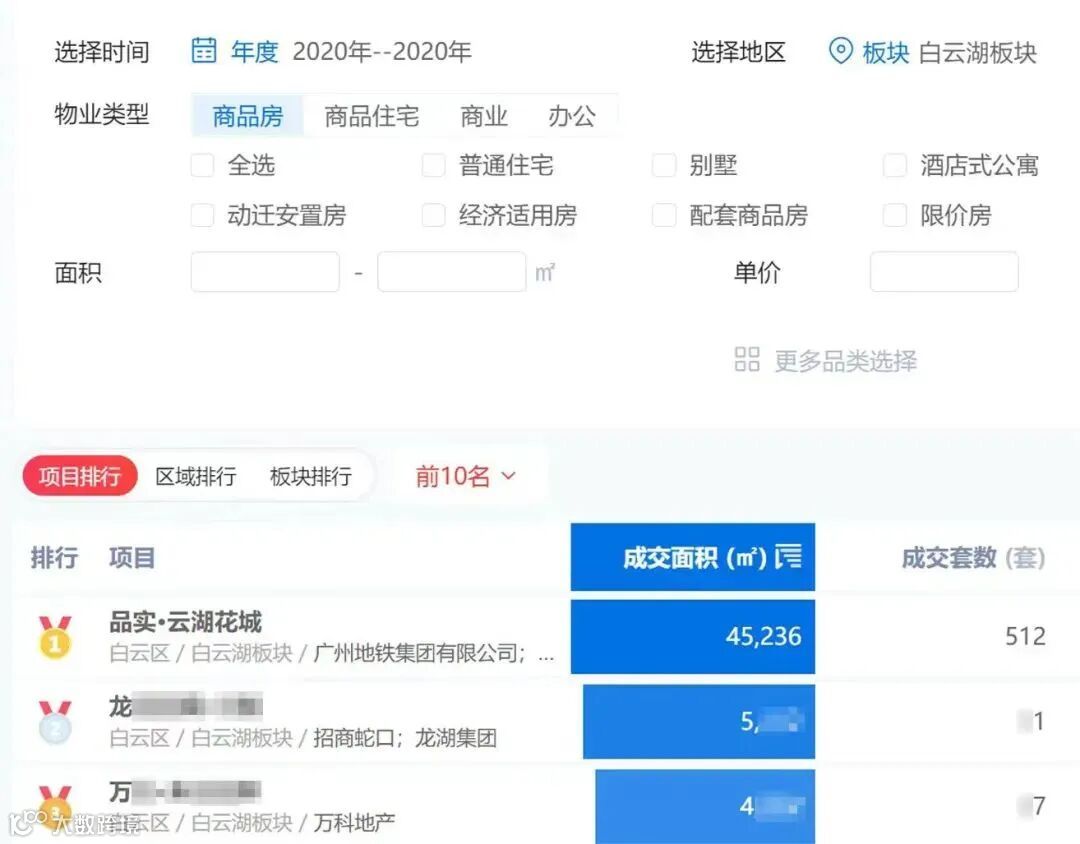Image resolution: width=1080 pixels, height=844 pixels.
Task: Open the 板块 region selector
Action: (x=886, y=52)
